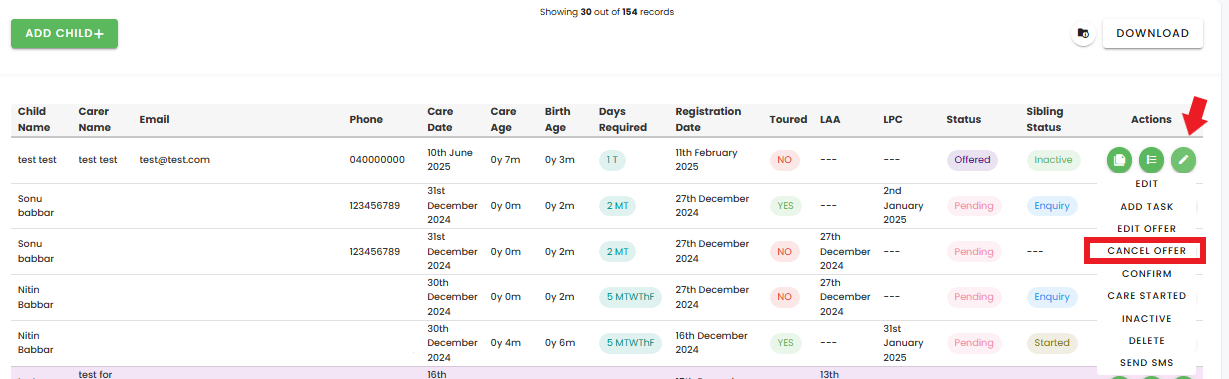Click the Registration Date column header
The height and width of the screenshot is (379, 1229).
(x=708, y=119)
